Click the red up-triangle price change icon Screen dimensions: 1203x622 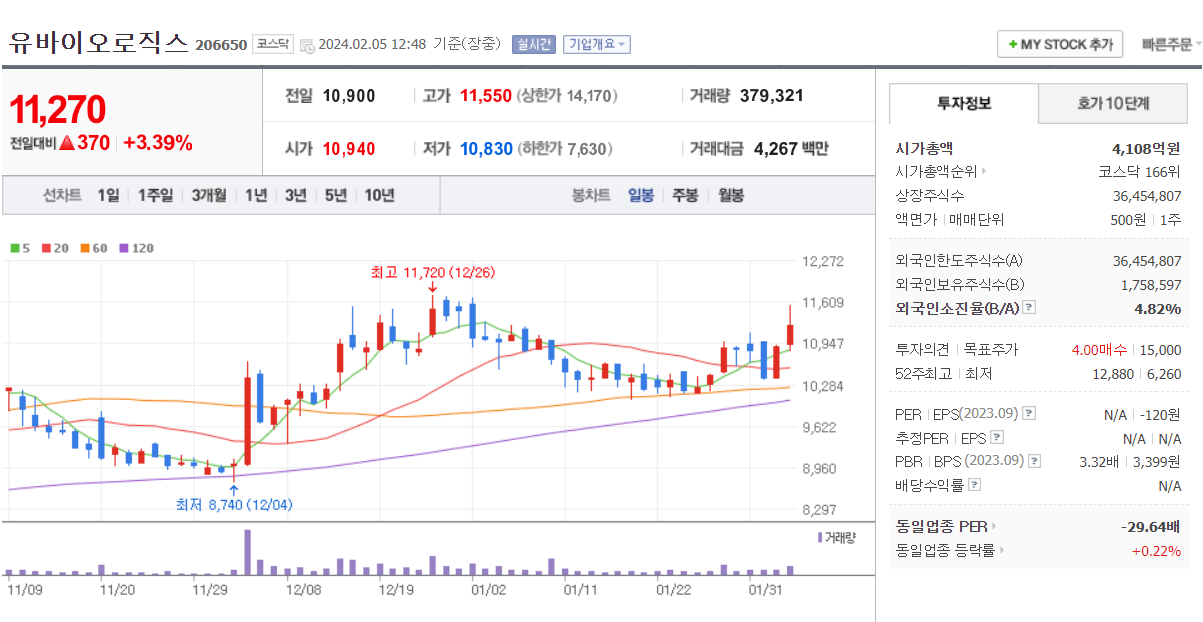point(67,143)
